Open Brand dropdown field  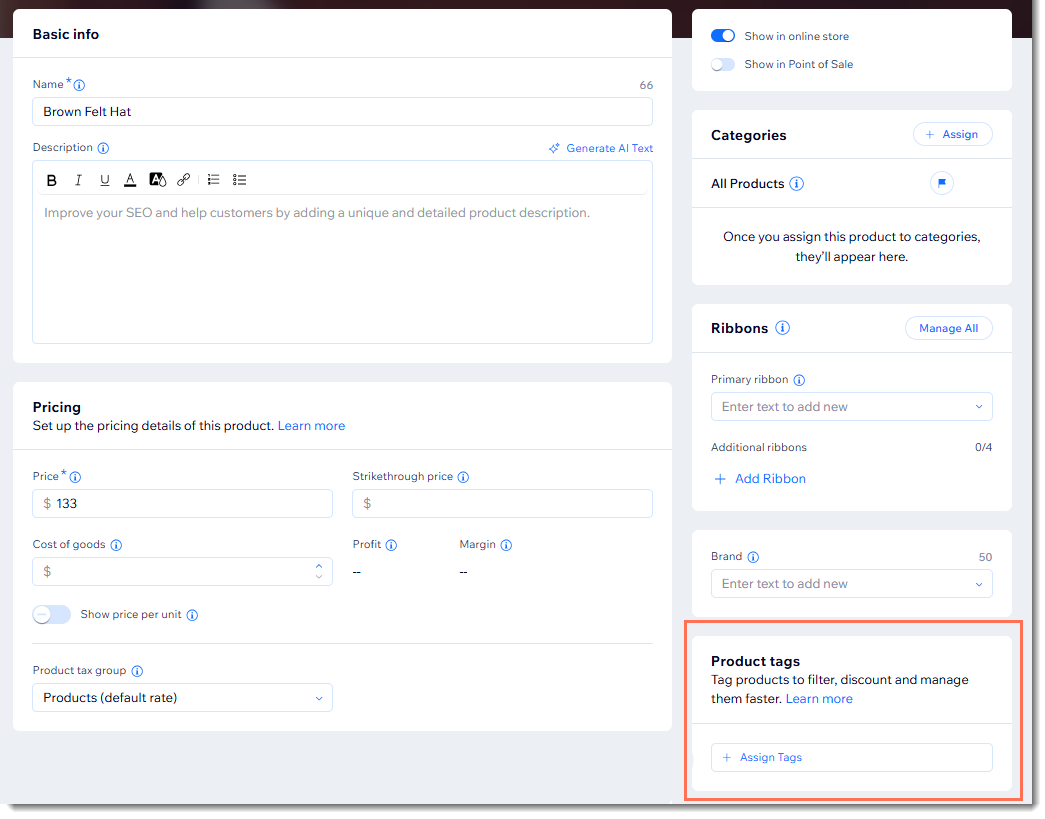click(x=852, y=584)
